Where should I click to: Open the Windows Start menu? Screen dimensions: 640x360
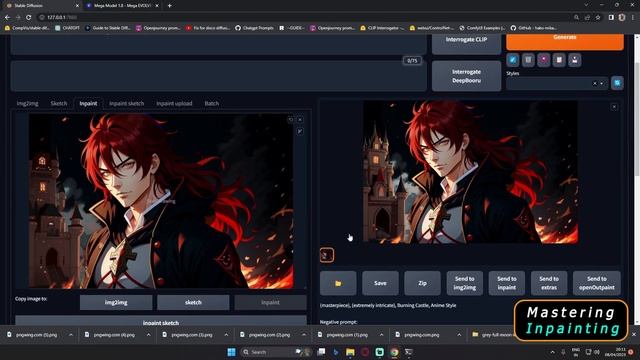click(x=231, y=352)
